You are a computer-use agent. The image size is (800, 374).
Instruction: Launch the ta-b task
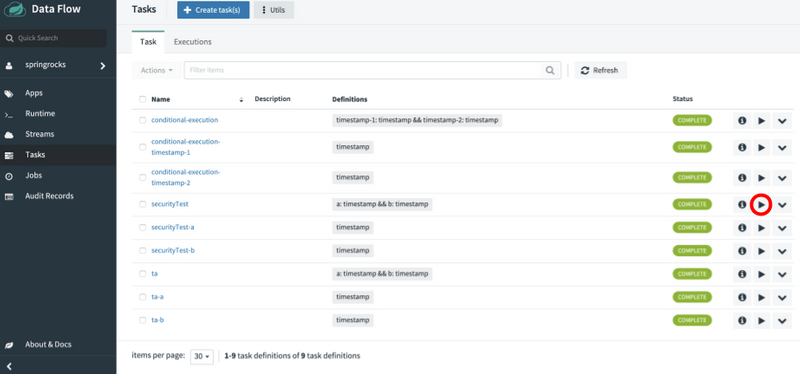(761, 320)
